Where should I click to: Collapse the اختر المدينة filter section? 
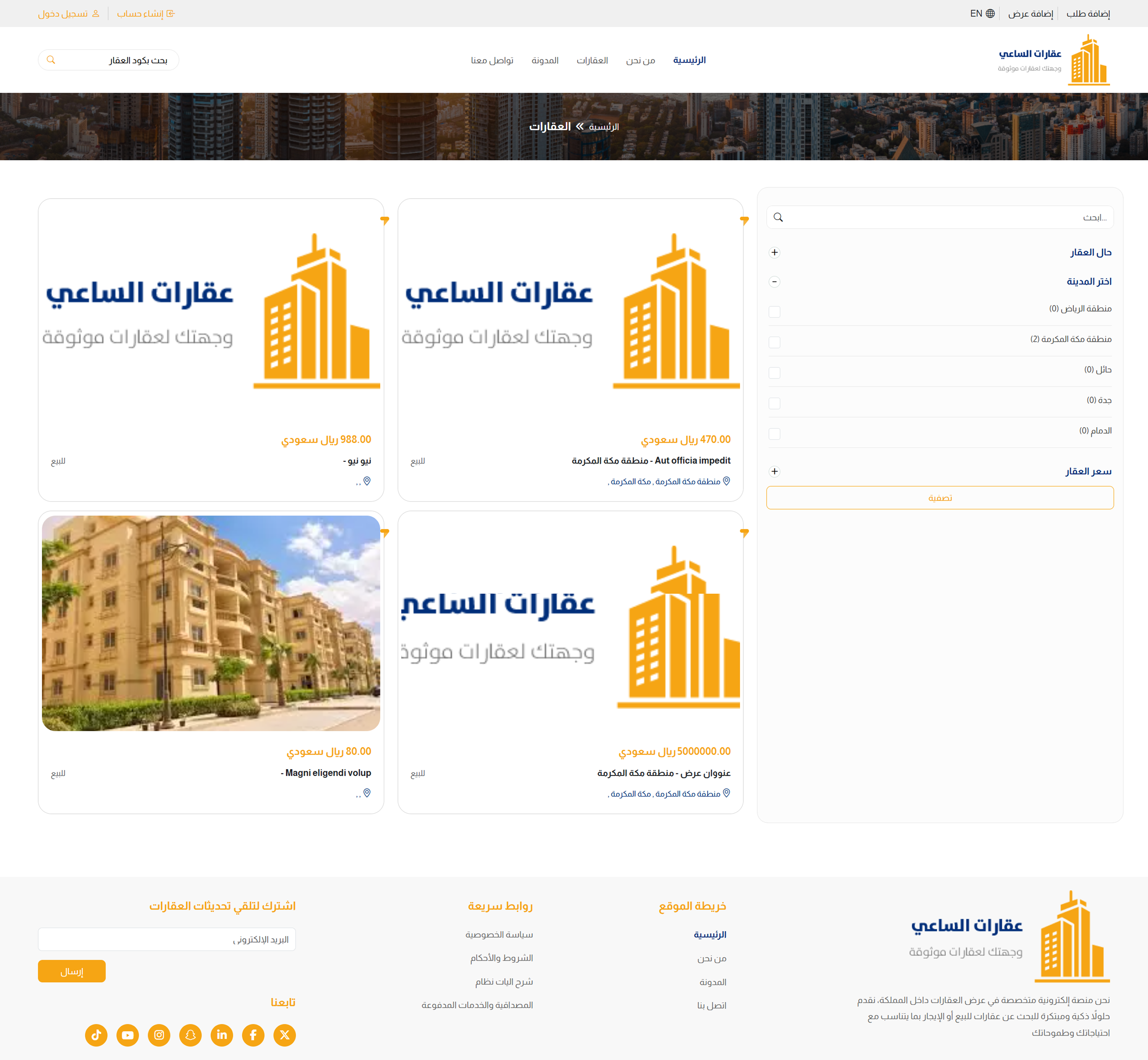pos(774,282)
